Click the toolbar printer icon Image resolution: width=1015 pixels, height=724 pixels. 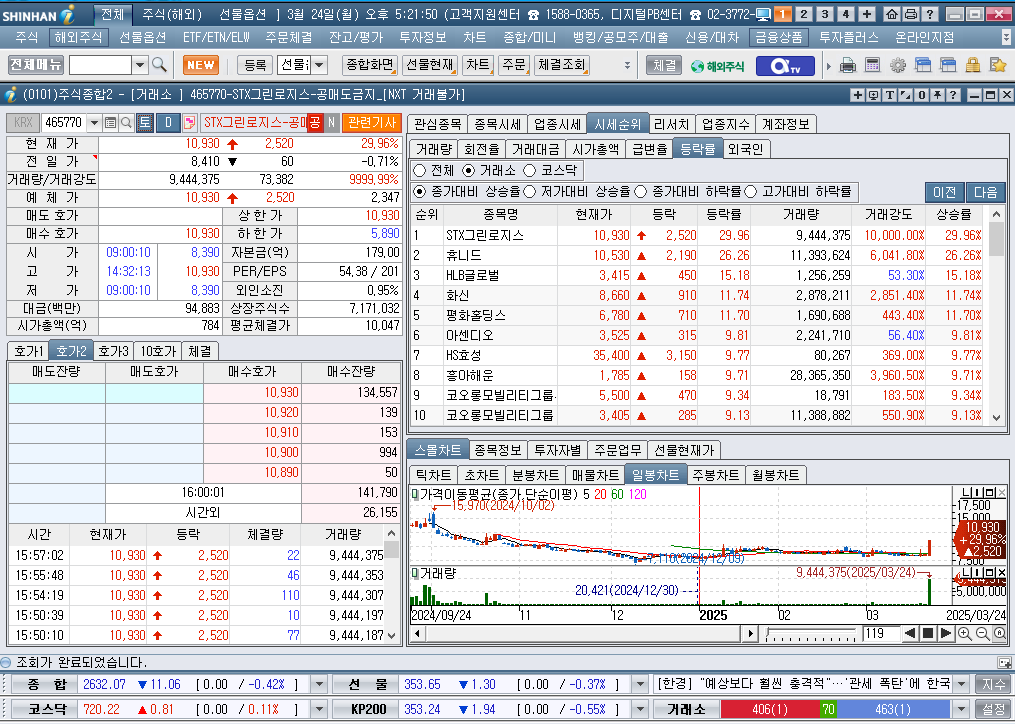(x=848, y=65)
